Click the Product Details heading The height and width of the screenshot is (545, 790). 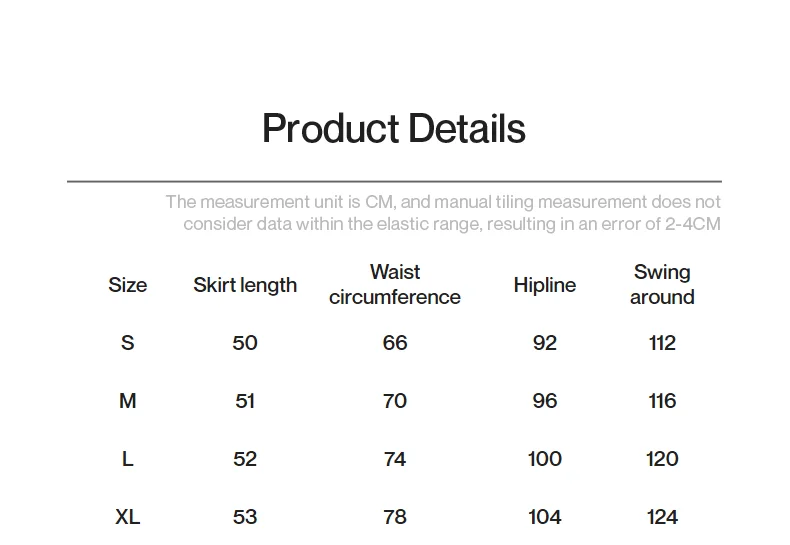[393, 129]
